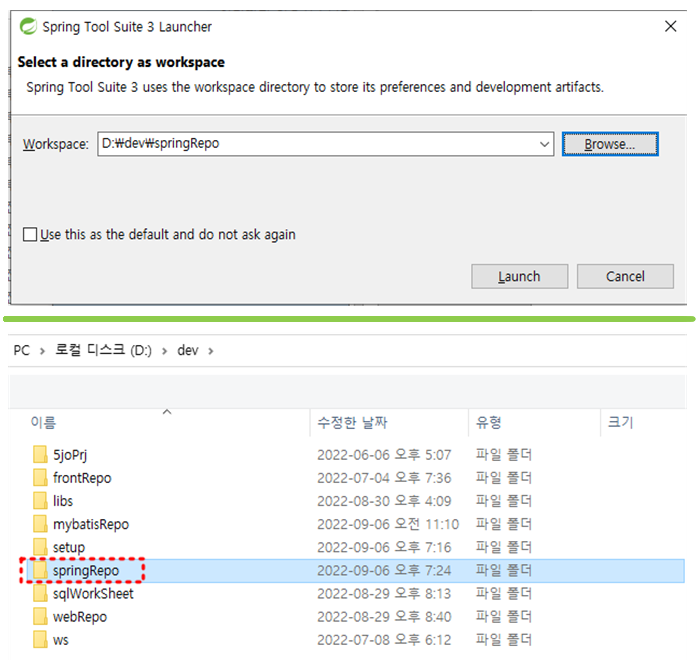
Task: Expand the chevron after dev in breadcrumb
Action: (x=211, y=351)
